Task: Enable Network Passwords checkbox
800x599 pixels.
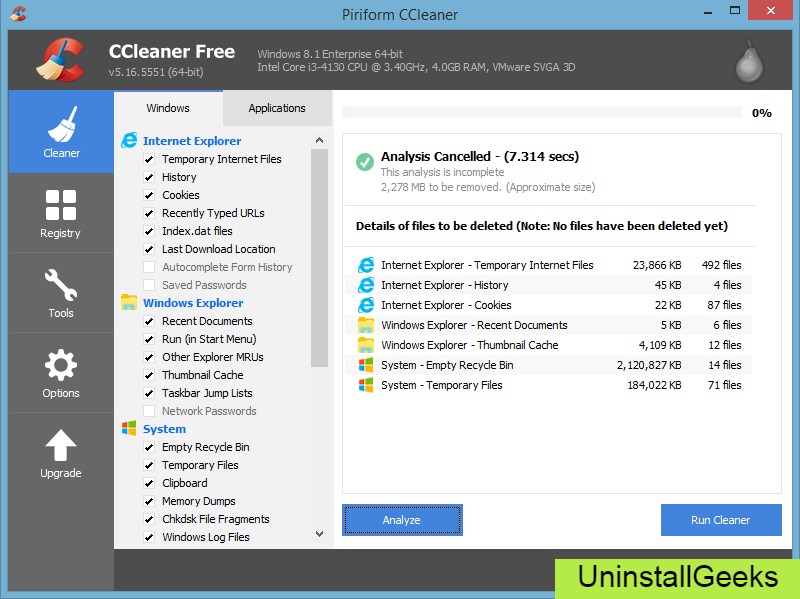Action: click(x=149, y=411)
